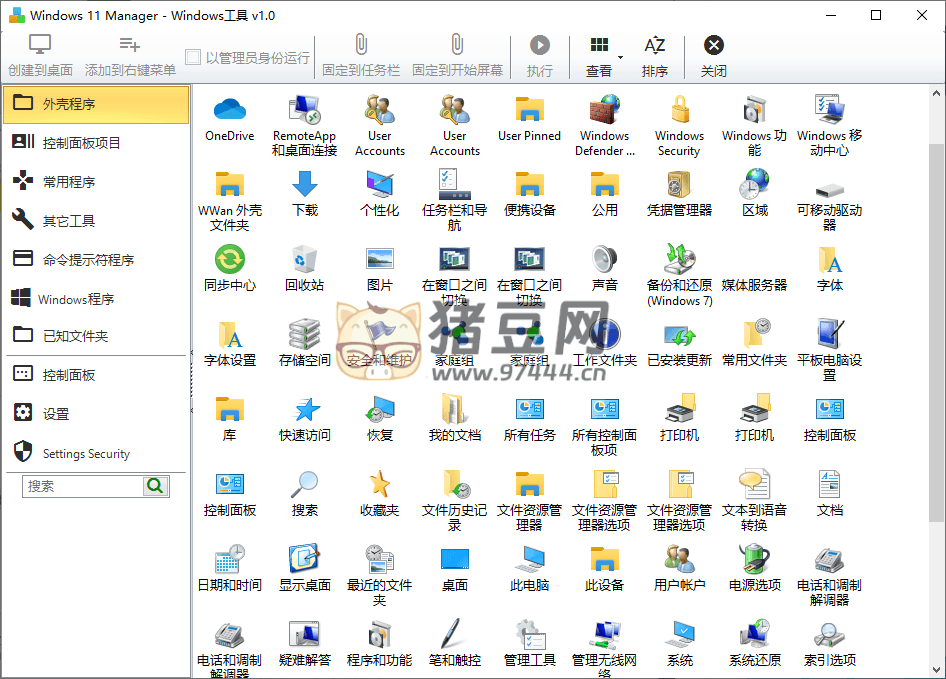Click the 快速访问 star icon
Viewport: 946px width, 679px height.
[304, 410]
